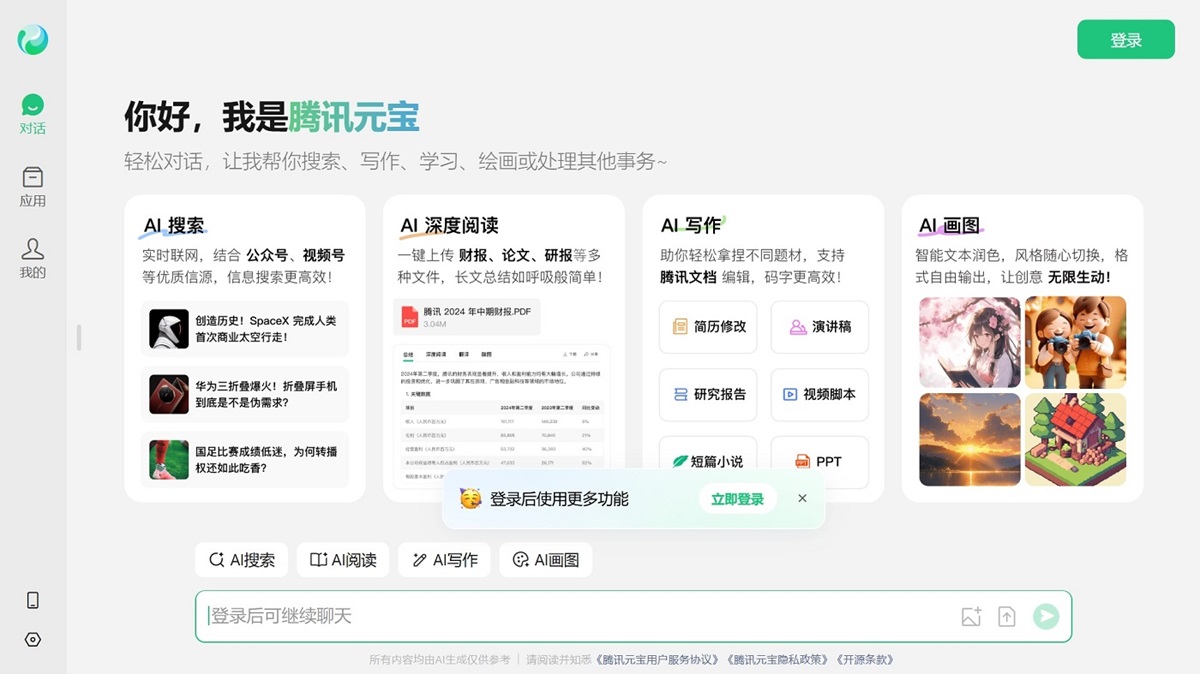Click the sidebar collapse handle

coord(79,337)
